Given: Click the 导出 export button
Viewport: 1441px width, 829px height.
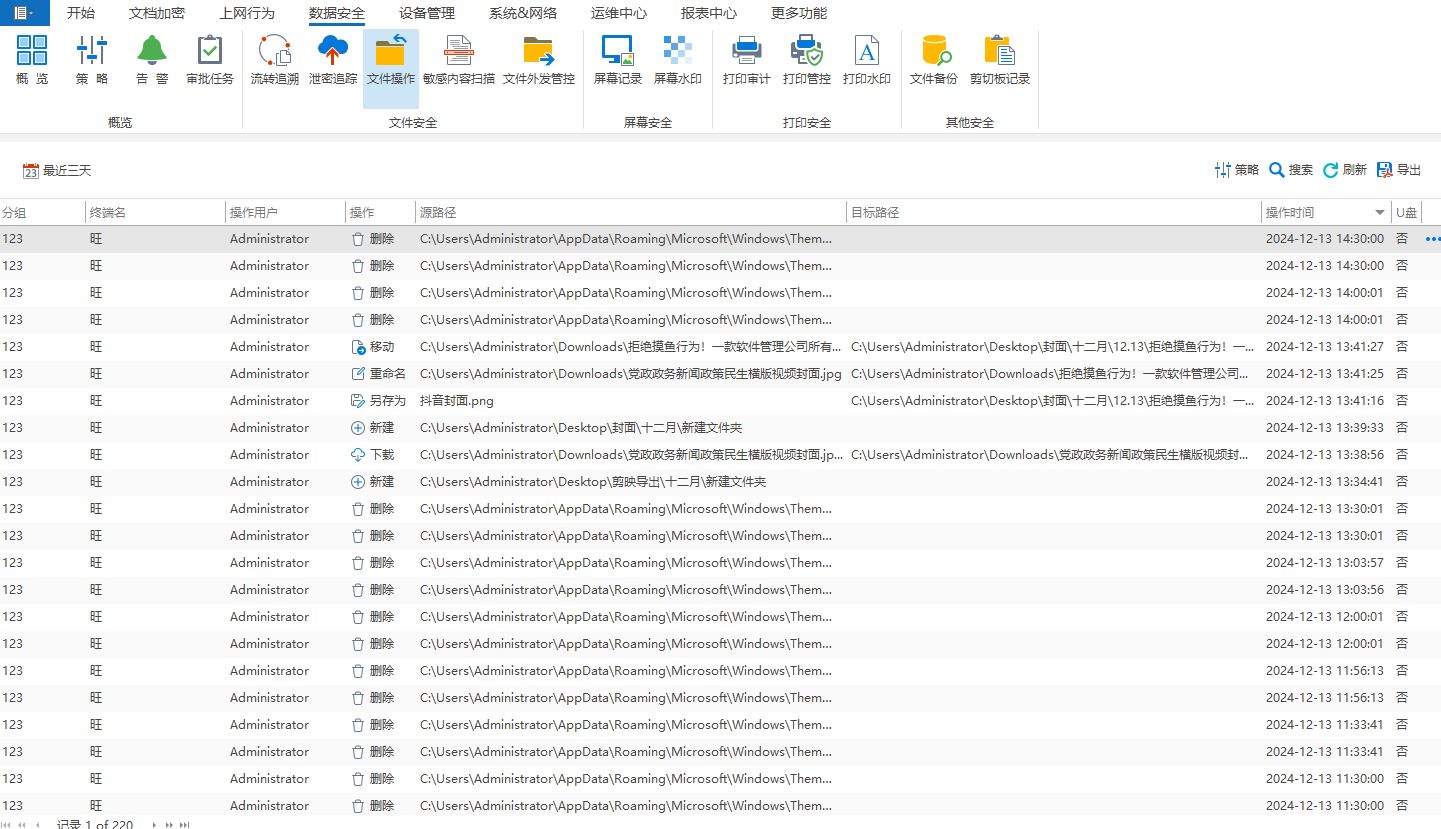Looking at the screenshot, I should click(x=1399, y=170).
